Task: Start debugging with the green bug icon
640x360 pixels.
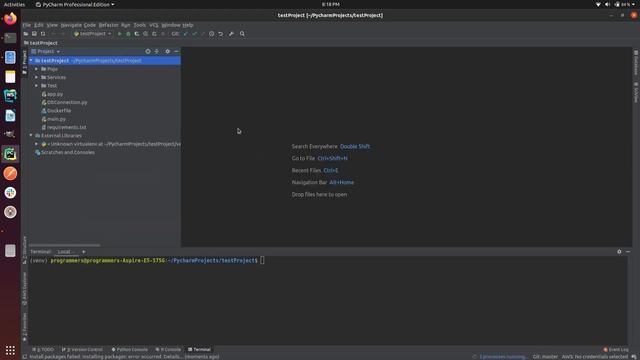Action: [x=128, y=34]
